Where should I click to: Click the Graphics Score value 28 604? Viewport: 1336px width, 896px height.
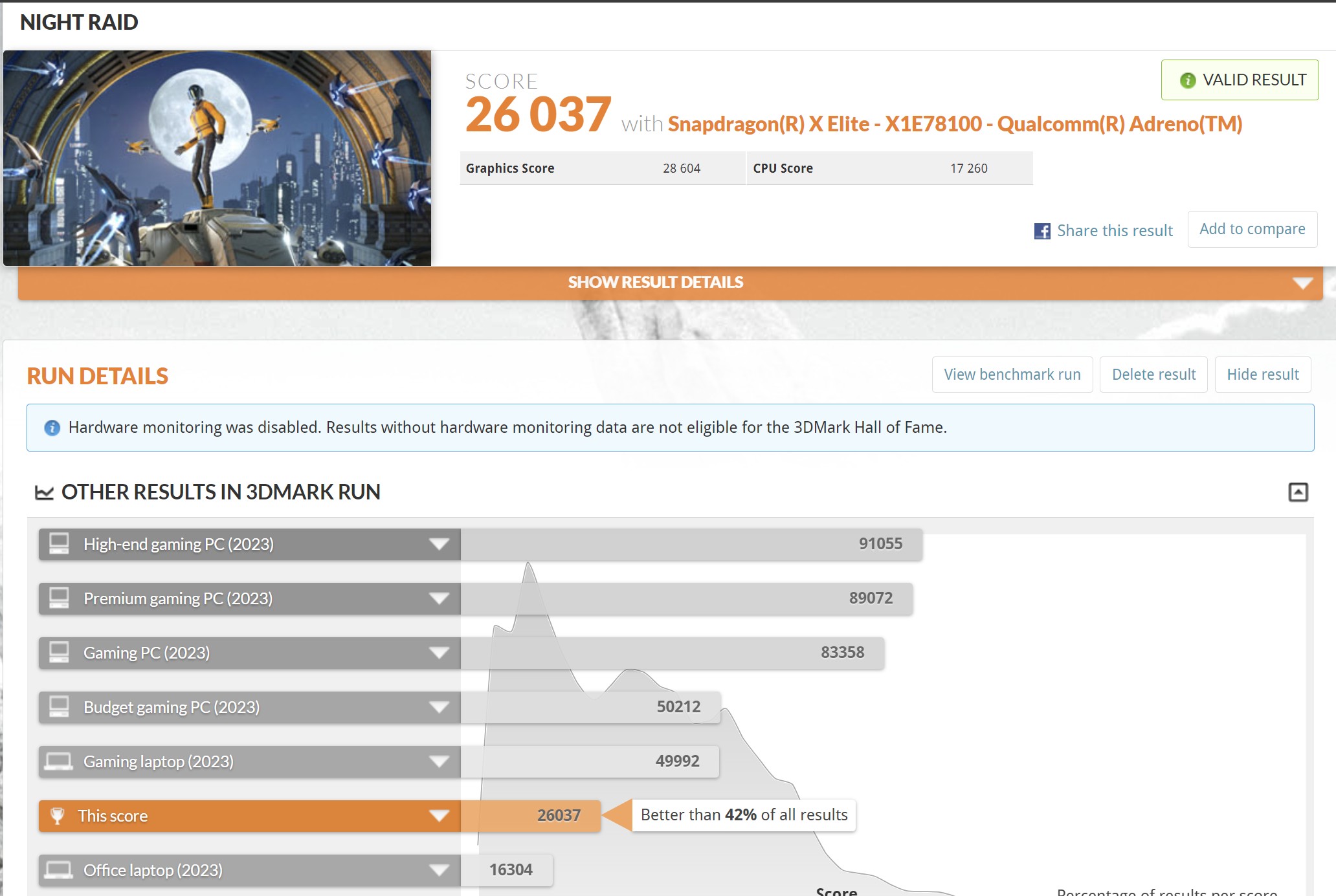[x=682, y=168]
